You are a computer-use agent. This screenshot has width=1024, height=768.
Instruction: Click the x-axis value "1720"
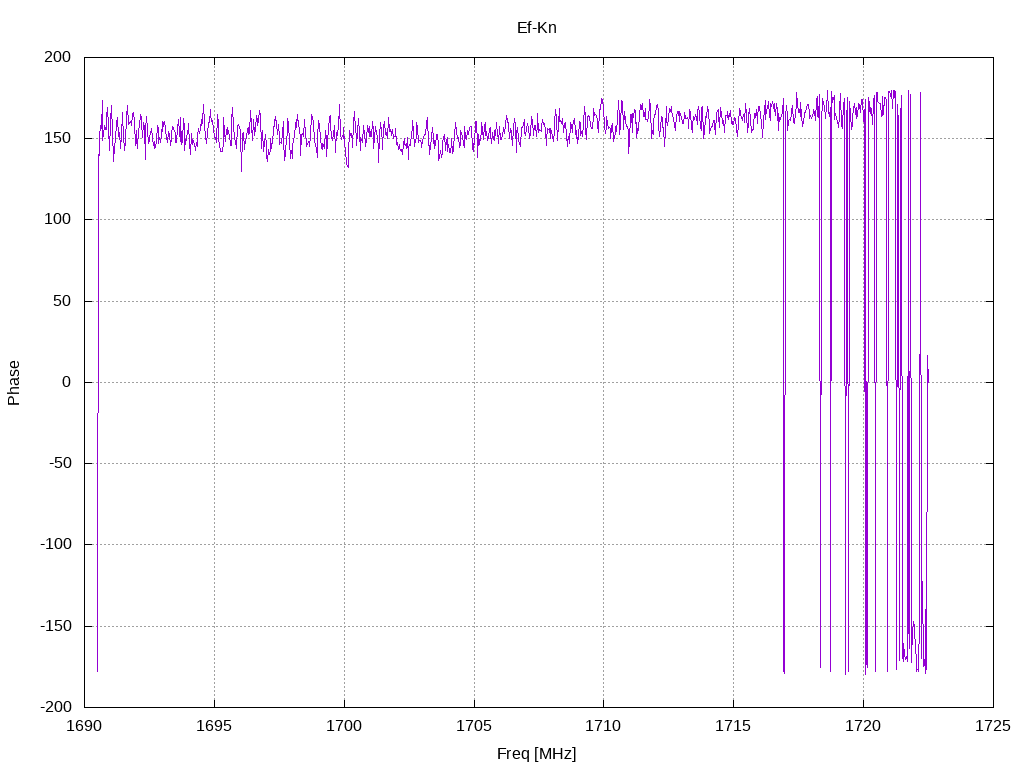(x=863, y=726)
